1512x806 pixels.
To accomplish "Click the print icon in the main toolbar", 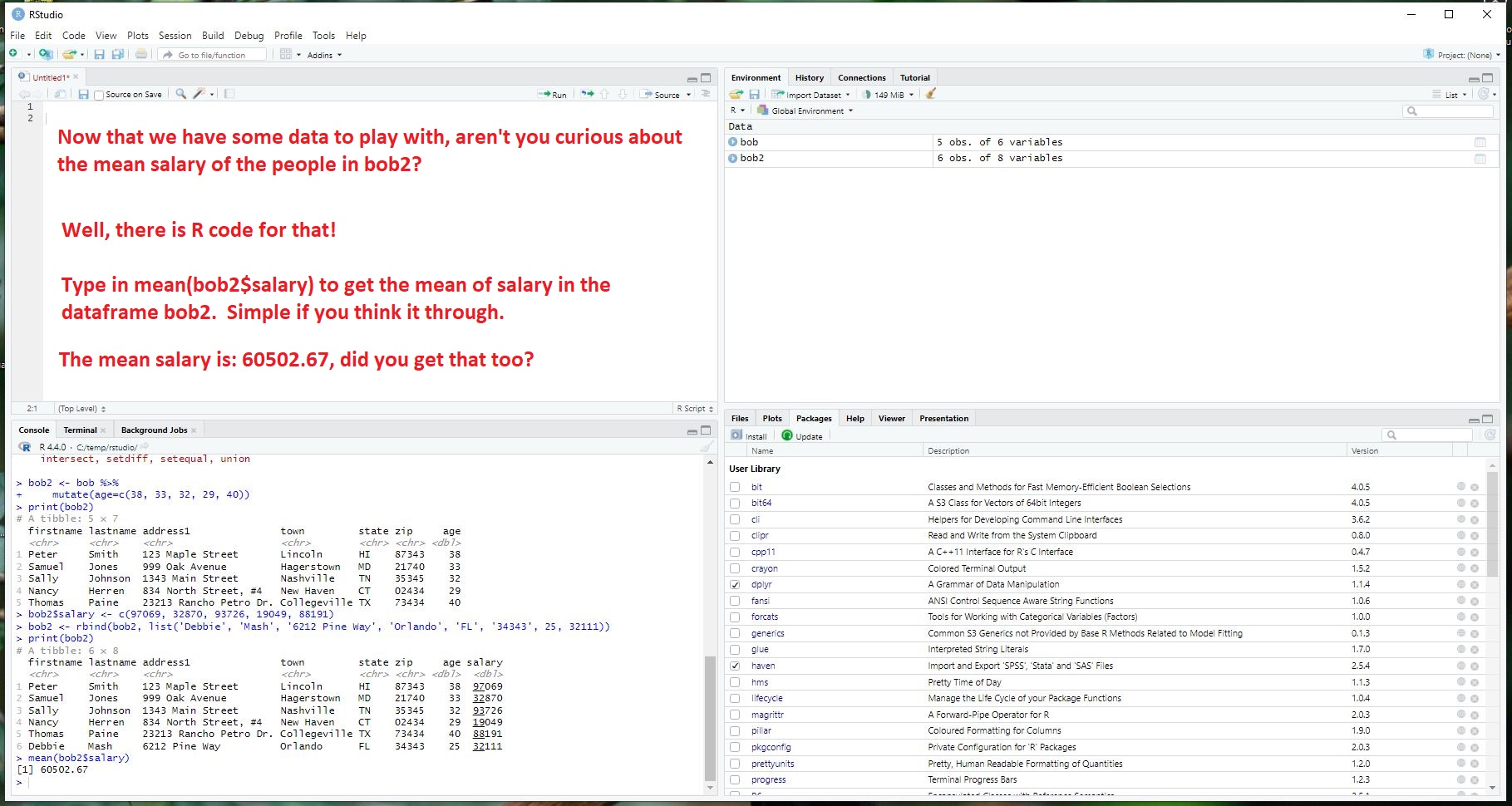I will pos(141,55).
